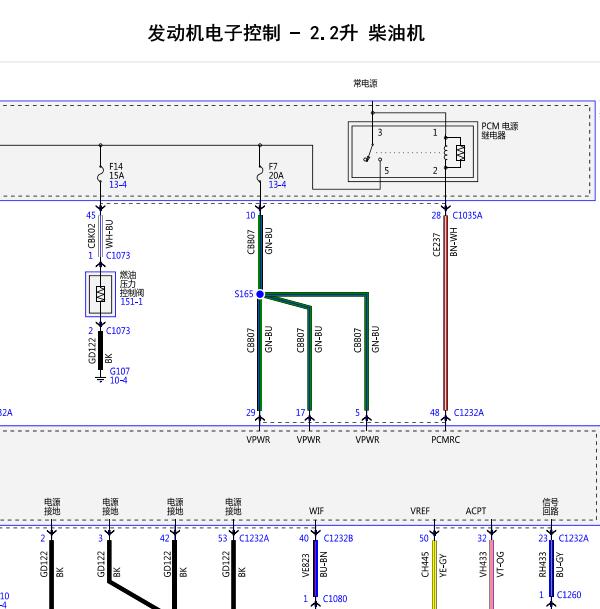Click wire color WH-BU

(x=109, y=234)
